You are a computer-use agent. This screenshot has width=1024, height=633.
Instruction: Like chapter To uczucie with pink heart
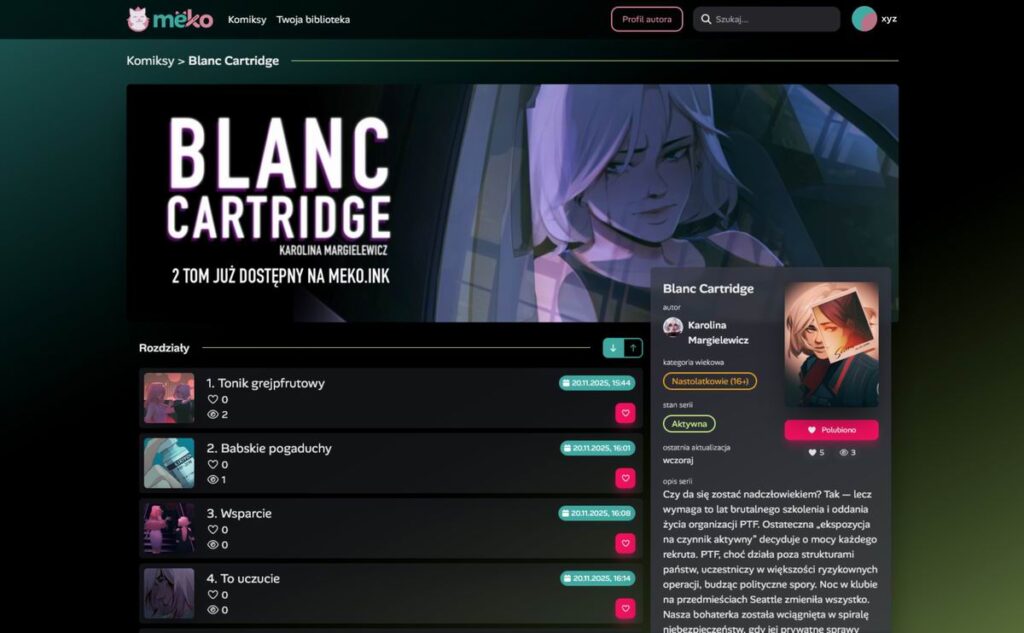625,608
